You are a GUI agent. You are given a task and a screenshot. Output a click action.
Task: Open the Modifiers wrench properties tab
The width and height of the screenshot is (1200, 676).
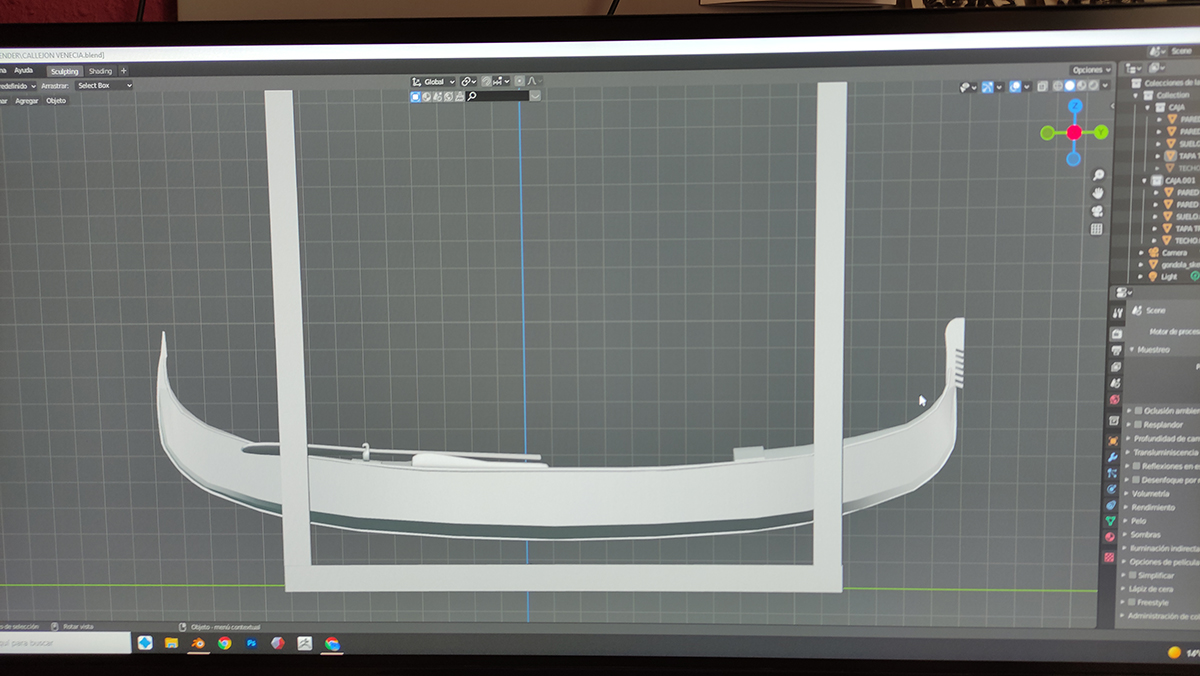point(1111,457)
